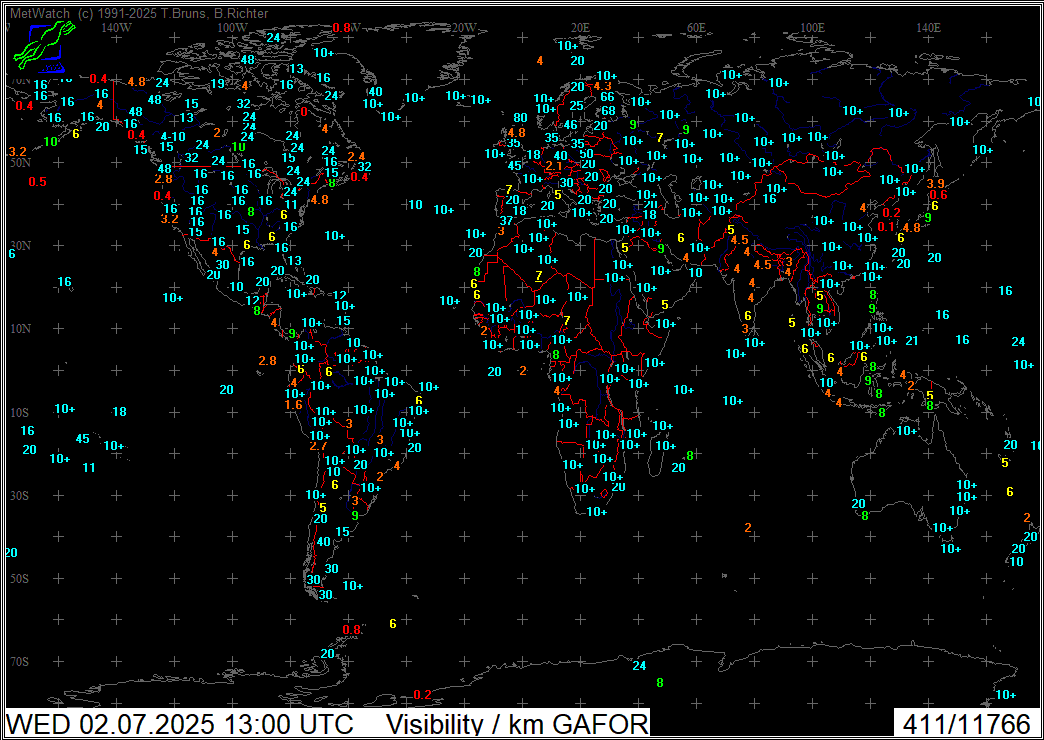The height and width of the screenshot is (740, 1044).
Task: Click the 66 km visibility reading
Action: point(607,97)
